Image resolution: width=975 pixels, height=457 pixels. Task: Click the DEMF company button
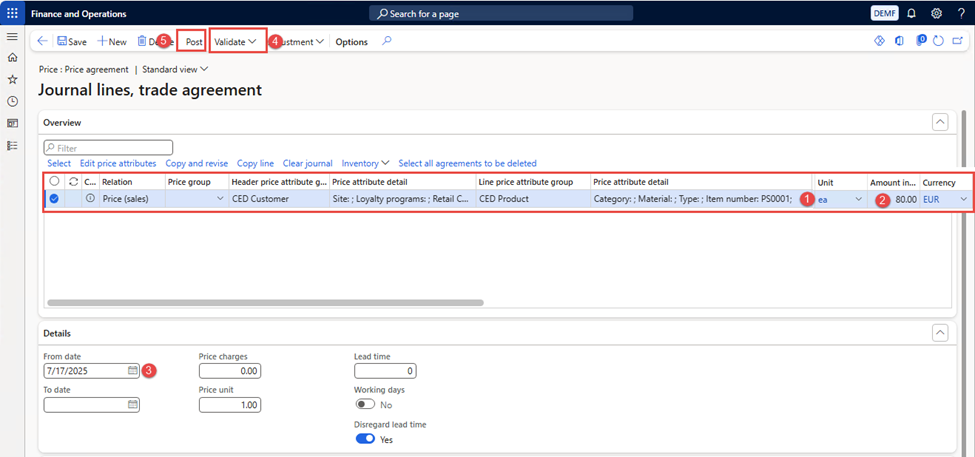(885, 13)
